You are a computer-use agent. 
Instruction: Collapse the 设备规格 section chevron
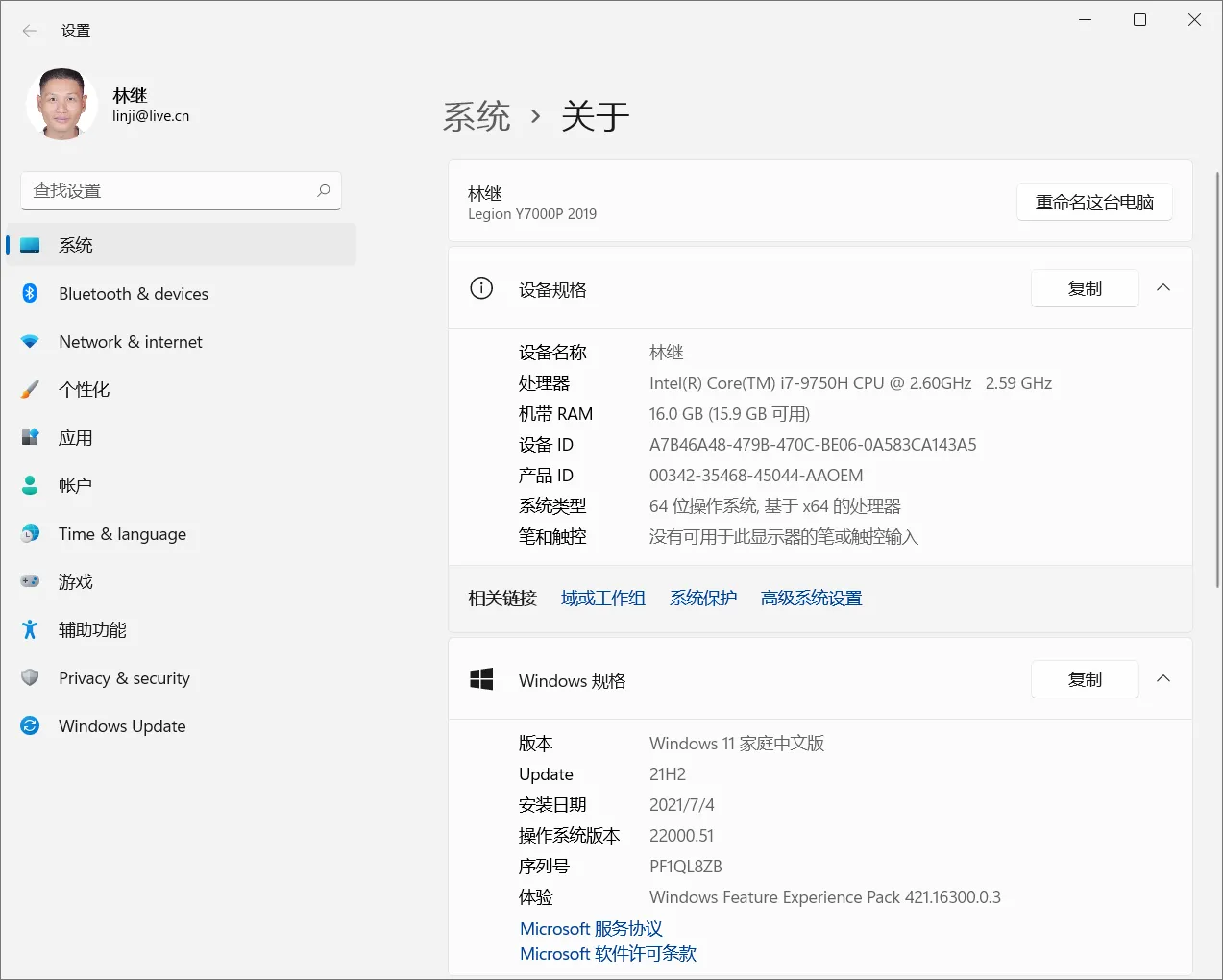tap(1163, 287)
